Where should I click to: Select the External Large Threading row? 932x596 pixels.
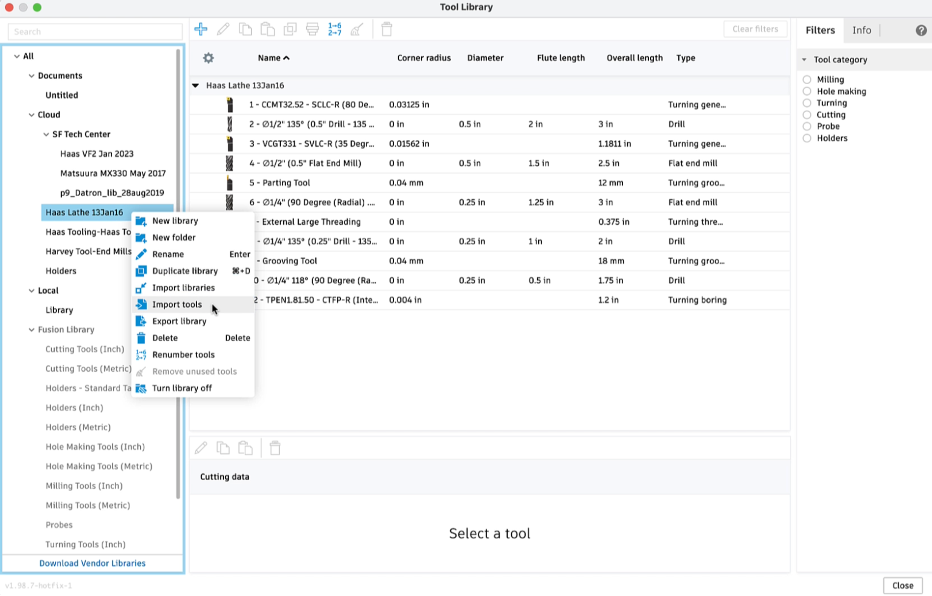click(490, 222)
